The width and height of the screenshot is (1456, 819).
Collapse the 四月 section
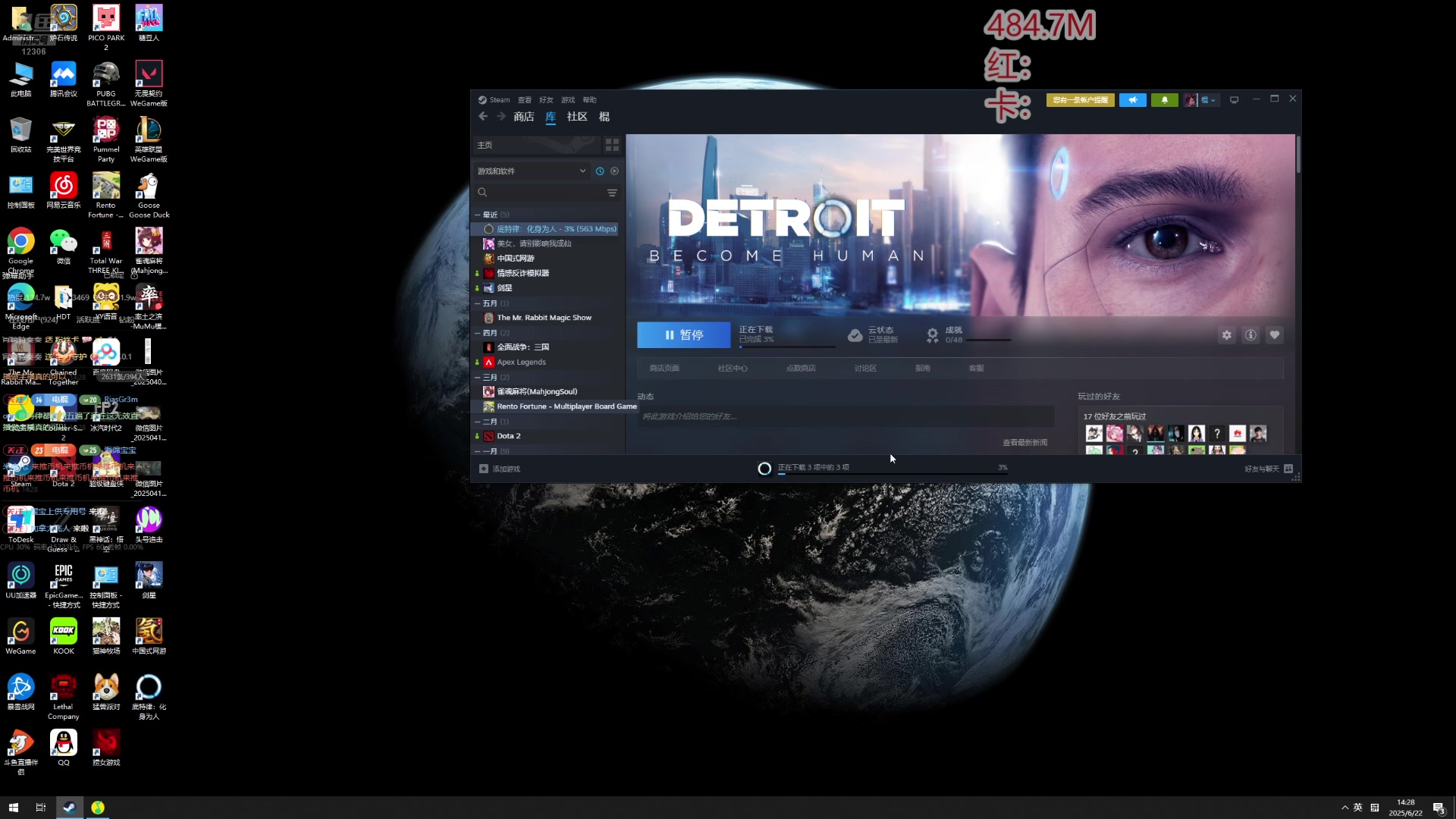pos(478,333)
